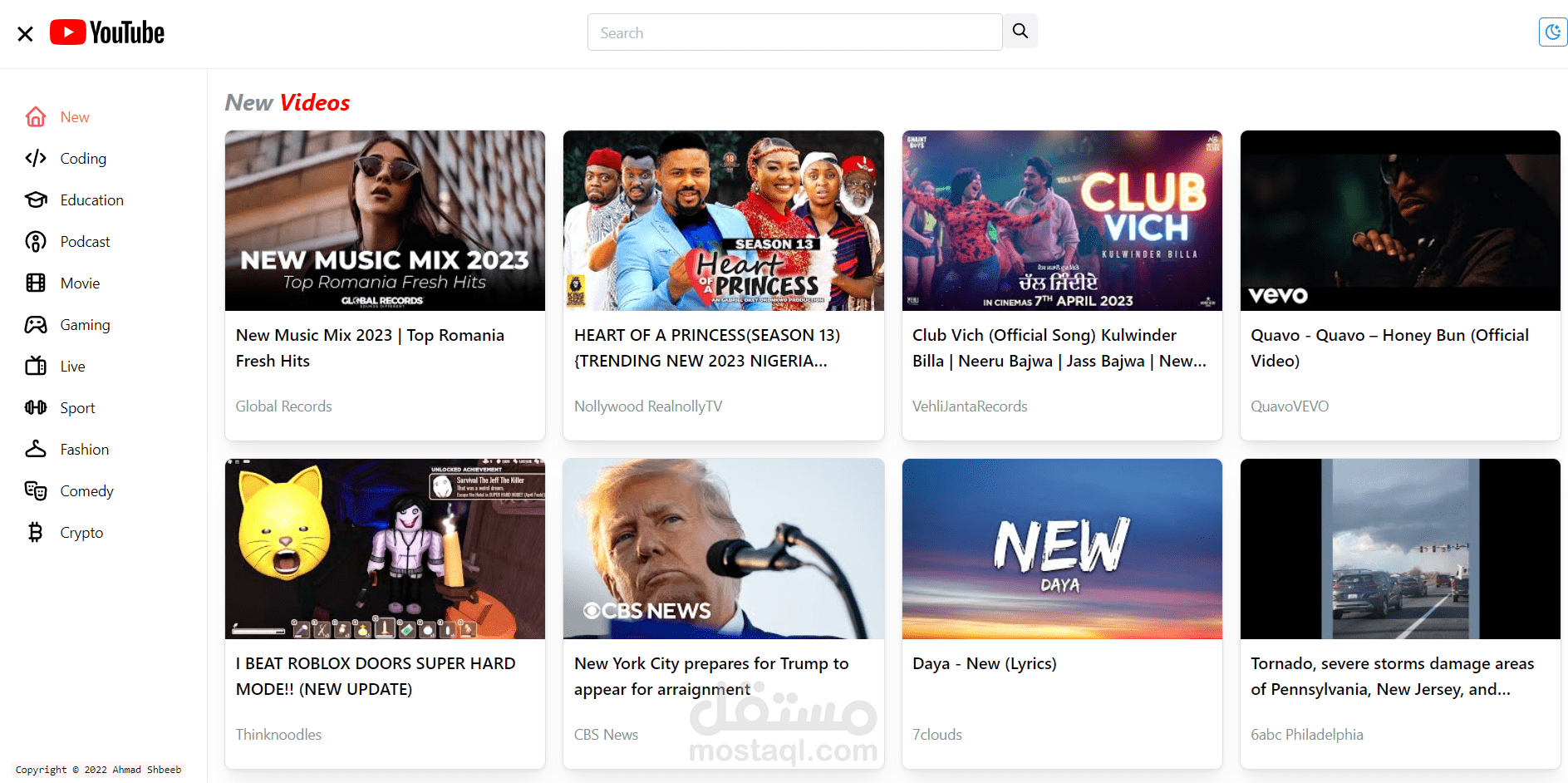Click the 'Copyright © 2022 Ahmad Shbeeb' text
Screen dimensions: 1568x783
98,770
